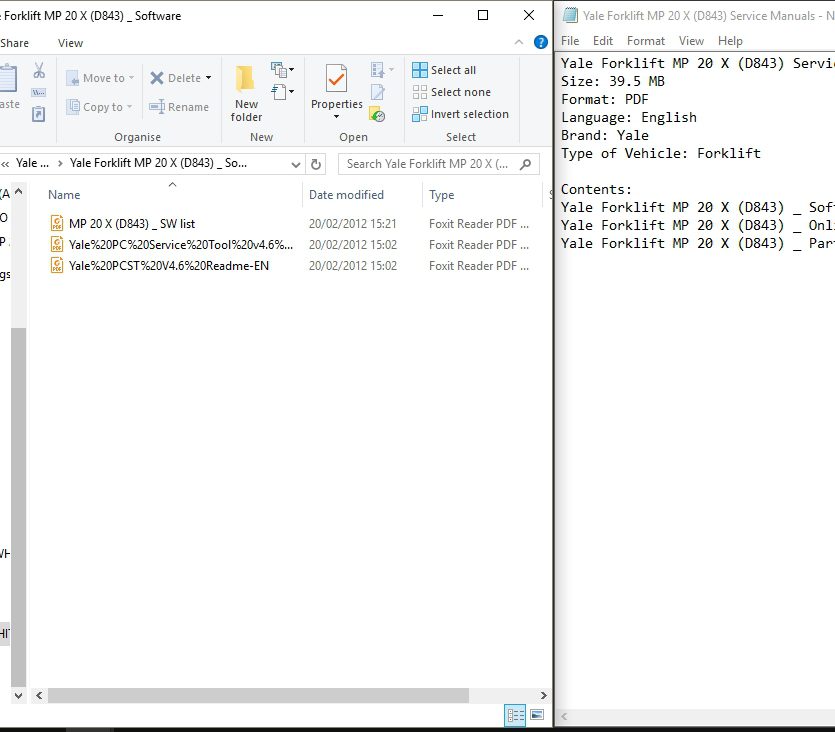Click the Cut scissors icon in ribbon
The width and height of the screenshot is (835, 732).
point(39,70)
